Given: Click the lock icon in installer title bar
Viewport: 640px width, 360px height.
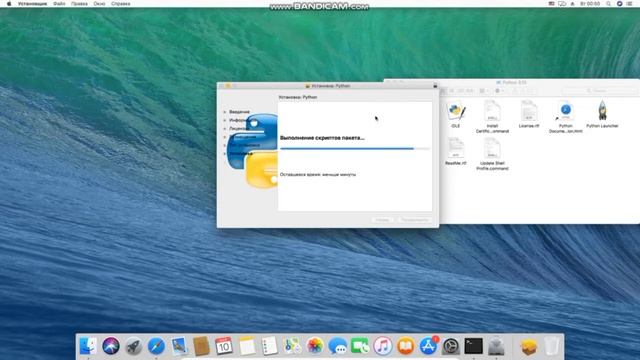Looking at the screenshot, I should [x=435, y=86].
